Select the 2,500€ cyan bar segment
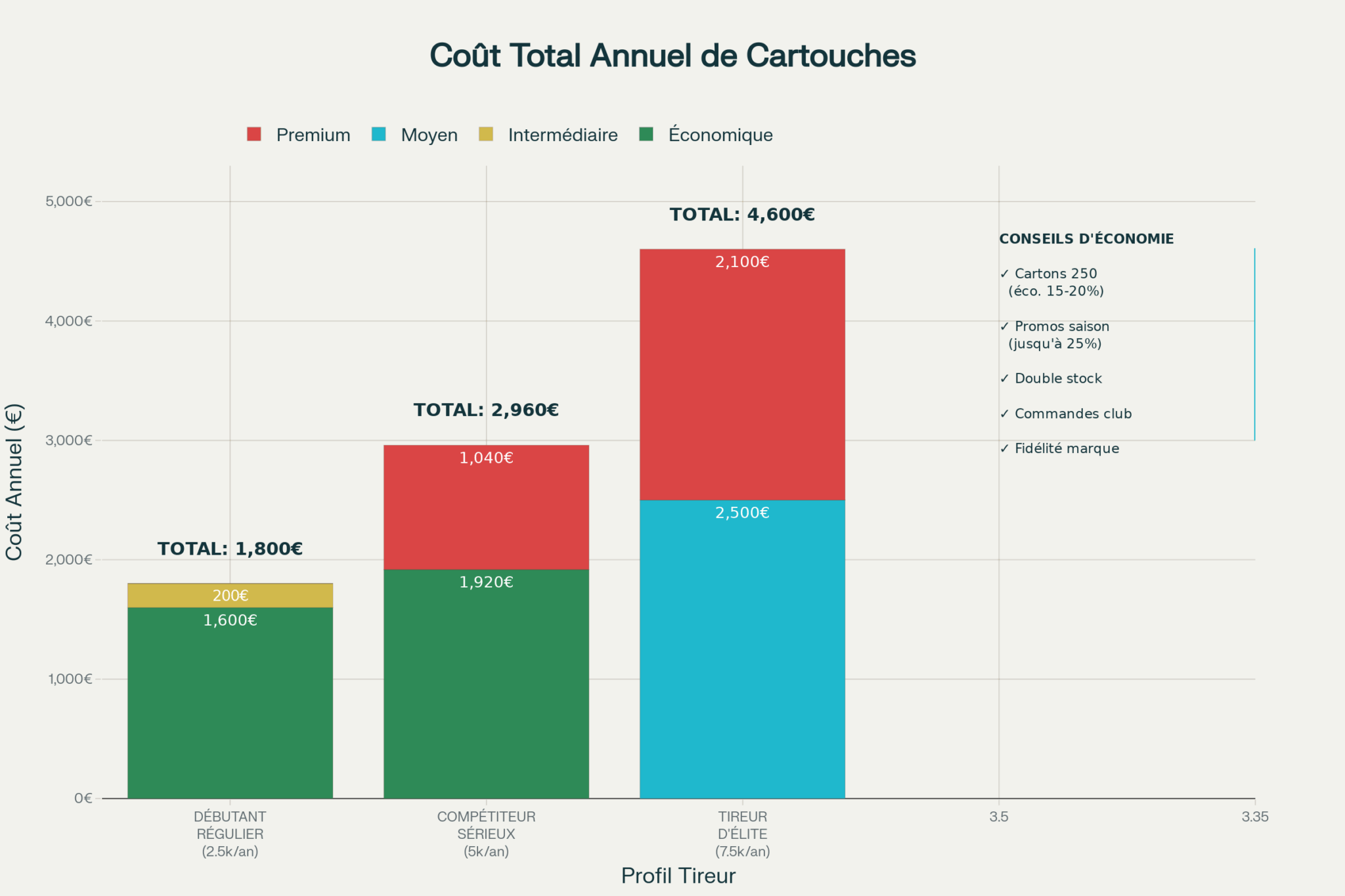The image size is (1345, 896). [742, 649]
